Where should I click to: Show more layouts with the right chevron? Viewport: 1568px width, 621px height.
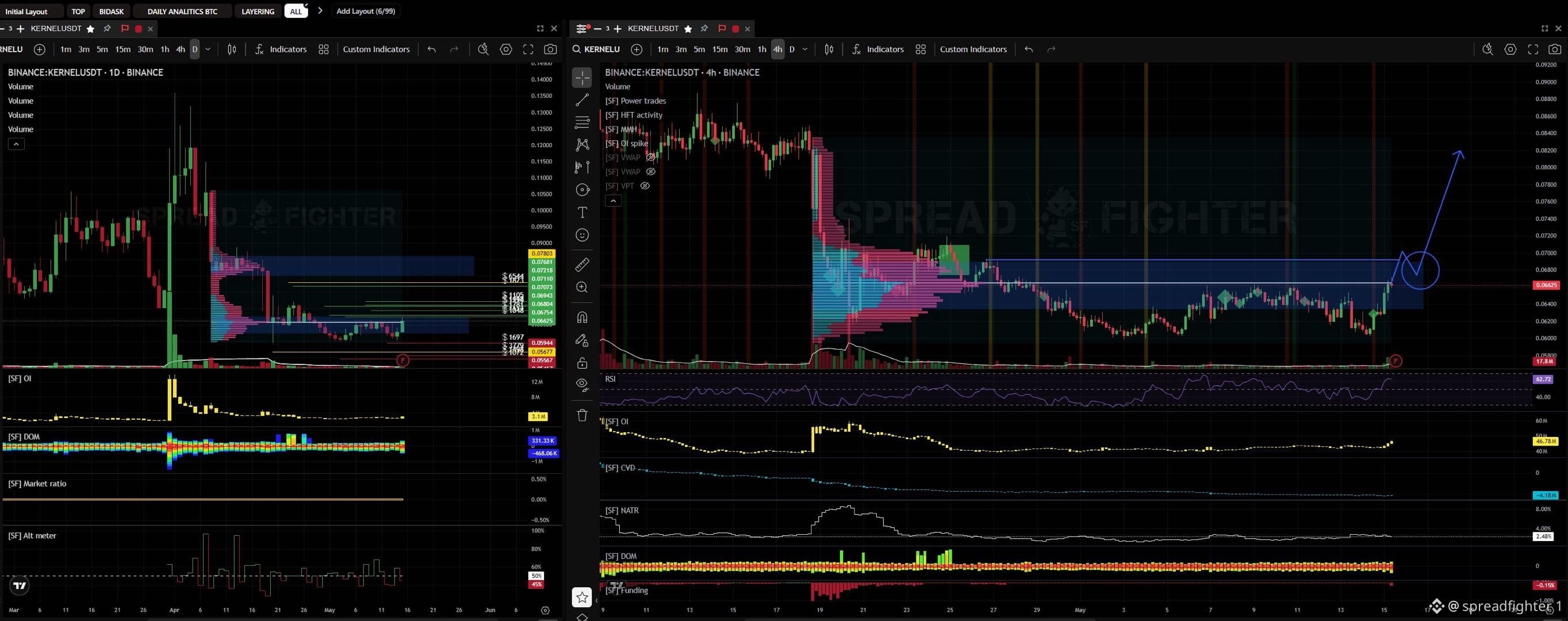[x=320, y=10]
